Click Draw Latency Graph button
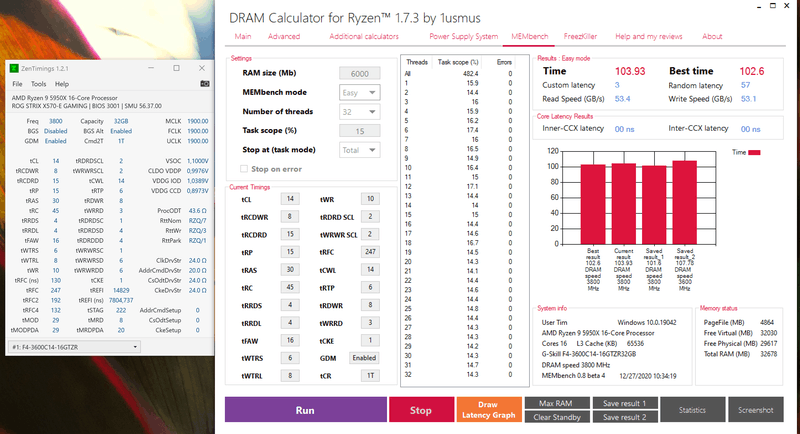This screenshot has width=800, height=434. pos(489,410)
